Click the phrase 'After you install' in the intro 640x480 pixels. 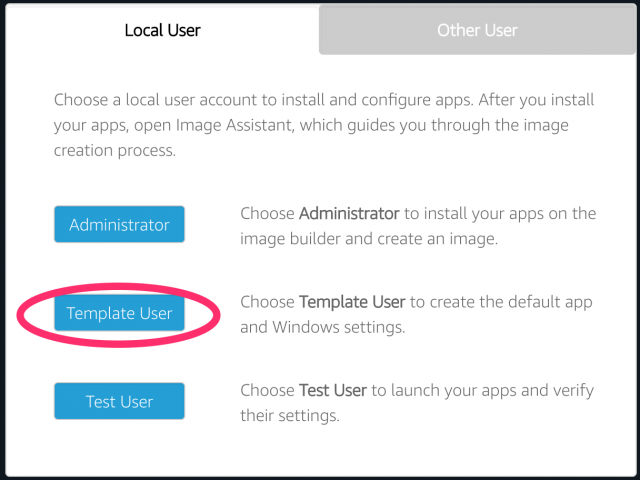click(x=536, y=100)
